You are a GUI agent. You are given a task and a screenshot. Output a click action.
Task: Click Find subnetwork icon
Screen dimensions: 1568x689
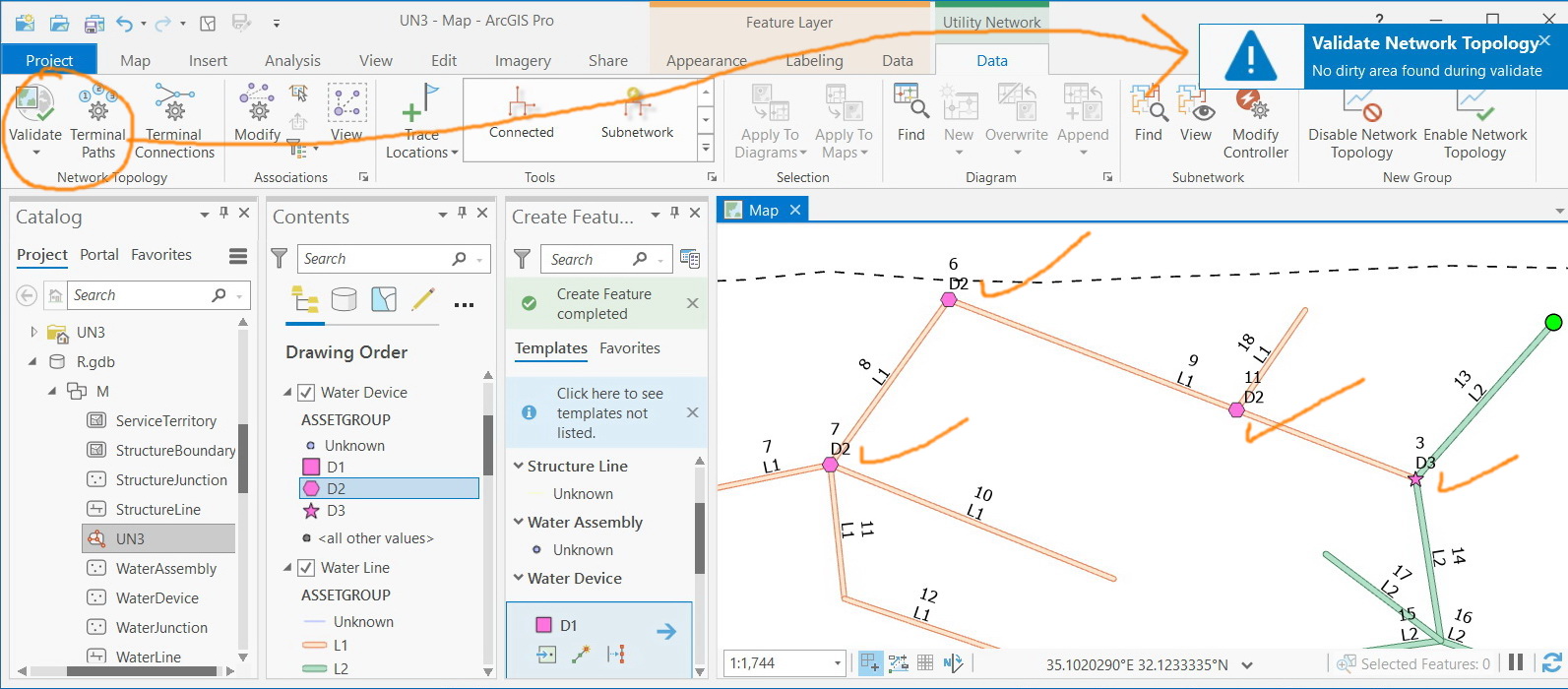1149,101
